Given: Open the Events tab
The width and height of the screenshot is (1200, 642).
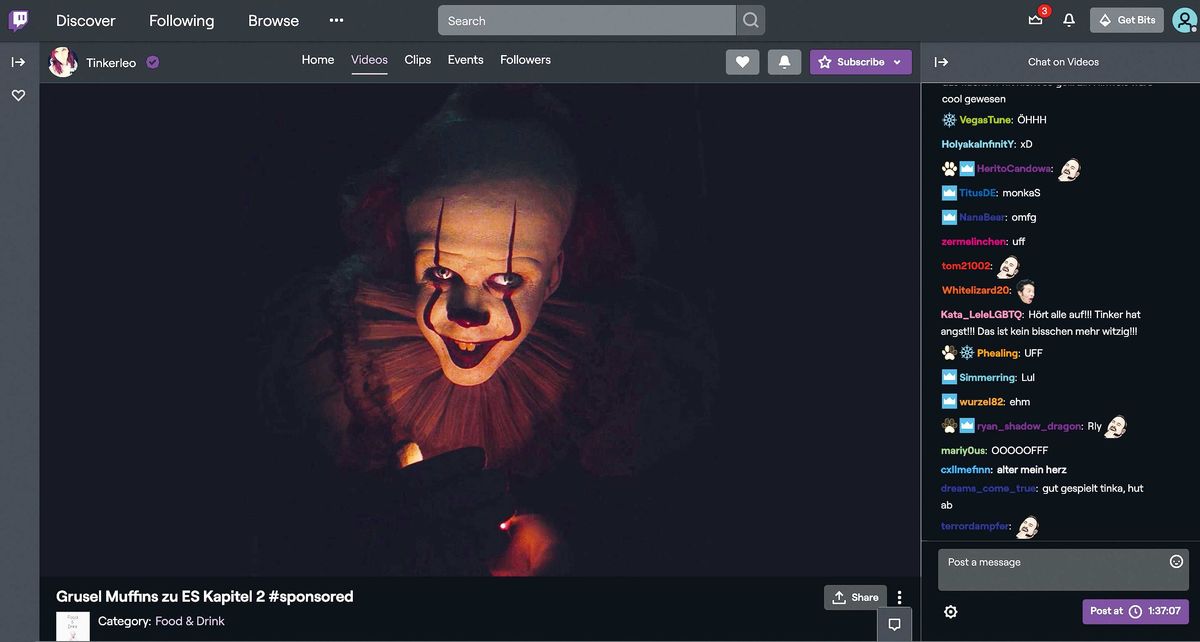Looking at the screenshot, I should click(x=466, y=60).
